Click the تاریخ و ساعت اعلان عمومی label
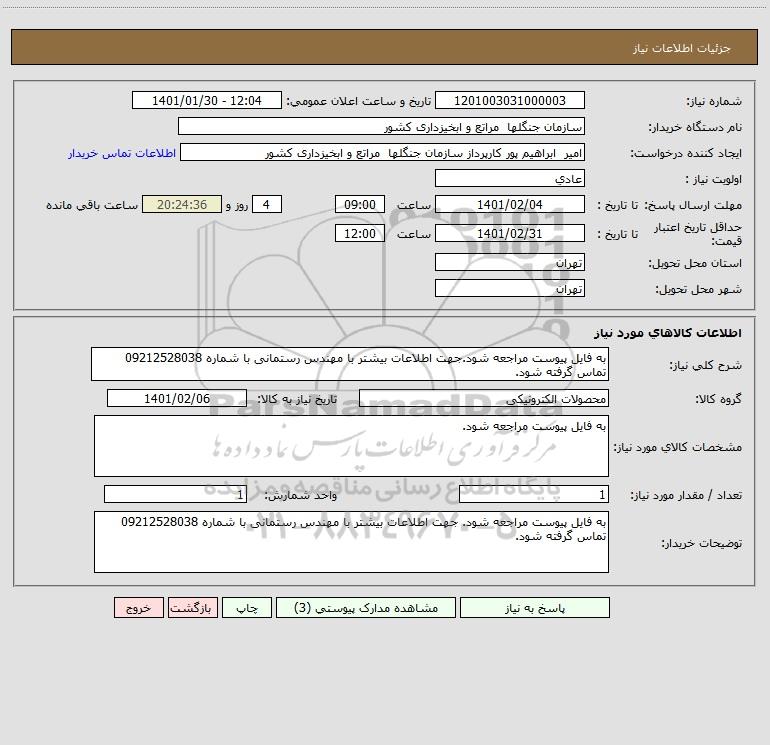This screenshot has height=745, width=770. pos(358,101)
